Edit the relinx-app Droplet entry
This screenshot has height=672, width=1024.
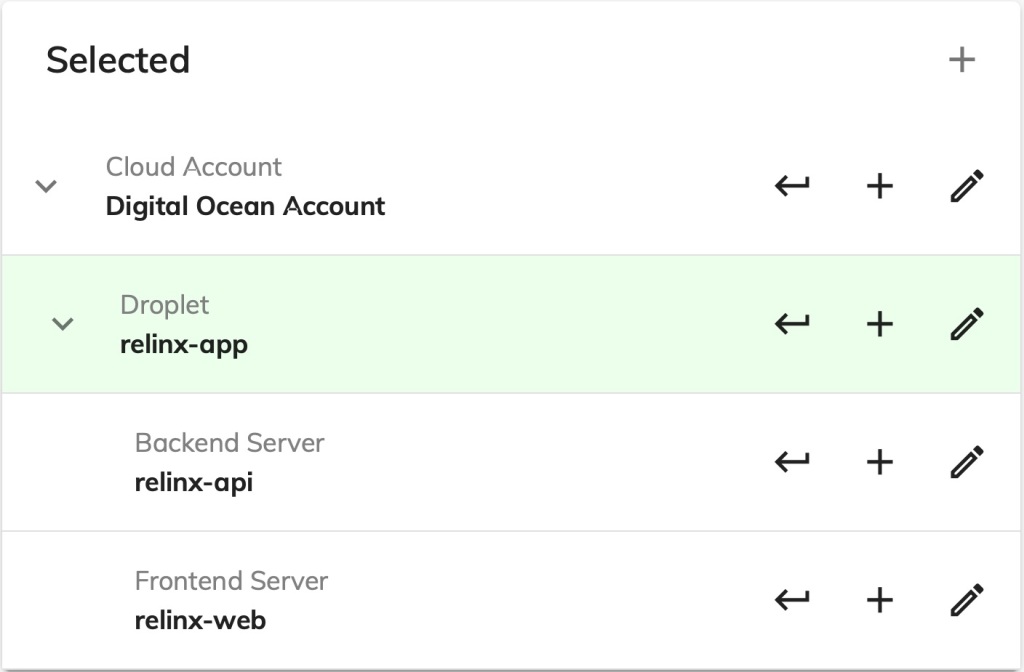967,324
